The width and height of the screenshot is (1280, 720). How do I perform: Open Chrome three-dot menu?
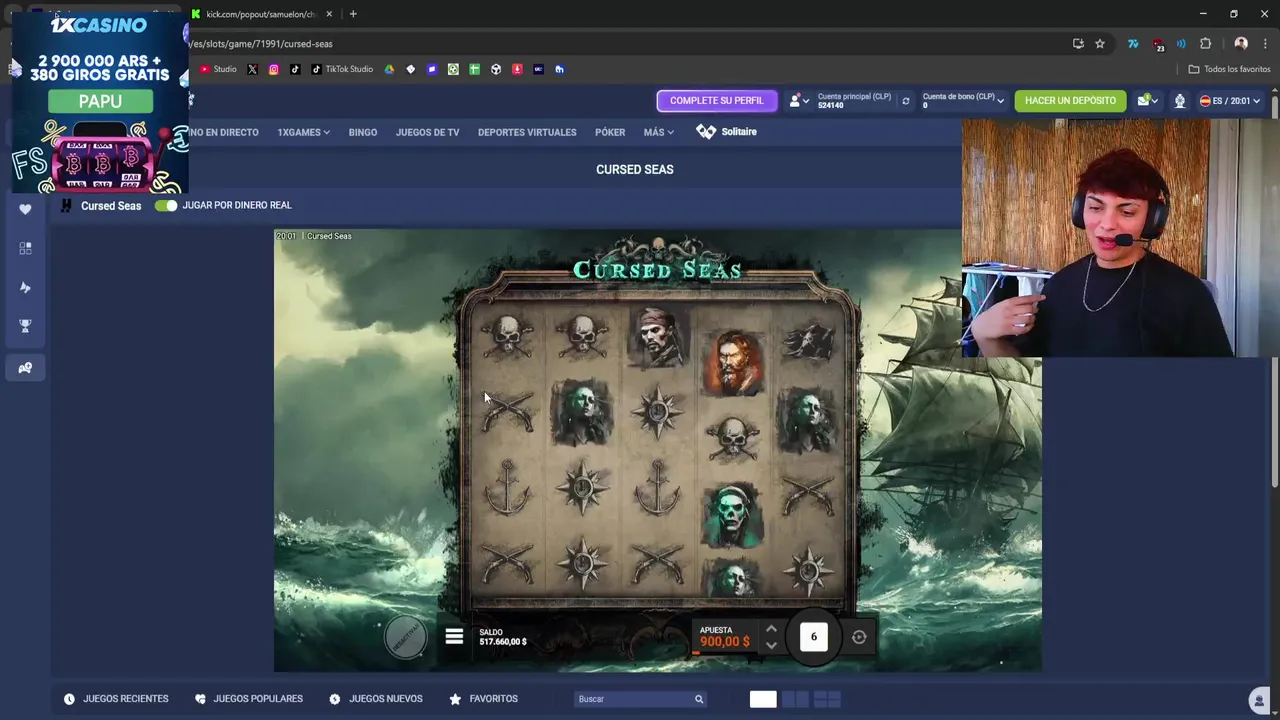[1264, 44]
